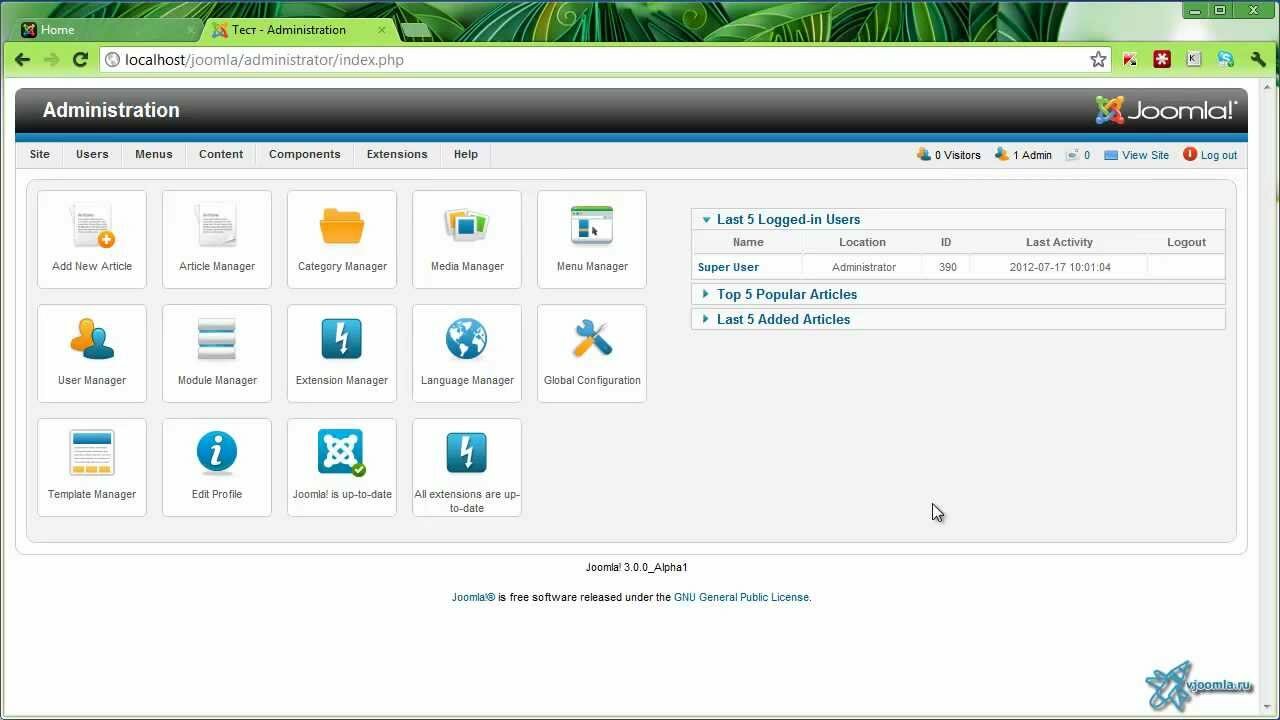Viewport: 1280px width, 720px height.
Task: Click the browser back arrow
Action: [22, 60]
